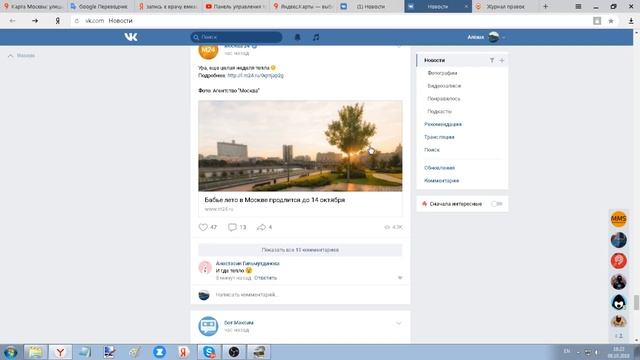Open the red circular chat avatar in sidebar
Image resolution: width=640 pixels, height=360 pixels.
coord(618,260)
